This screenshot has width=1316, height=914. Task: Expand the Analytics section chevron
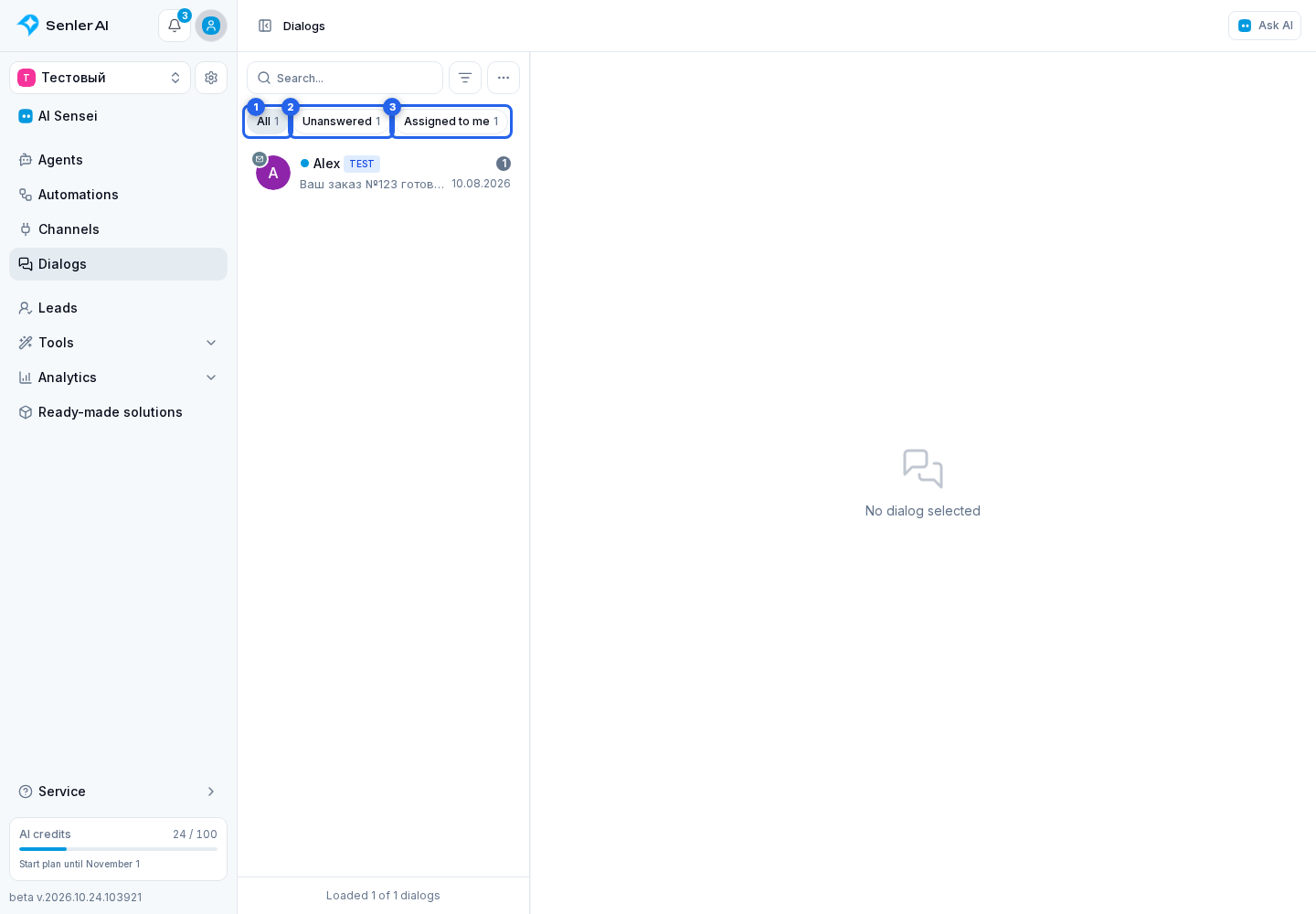click(x=211, y=377)
